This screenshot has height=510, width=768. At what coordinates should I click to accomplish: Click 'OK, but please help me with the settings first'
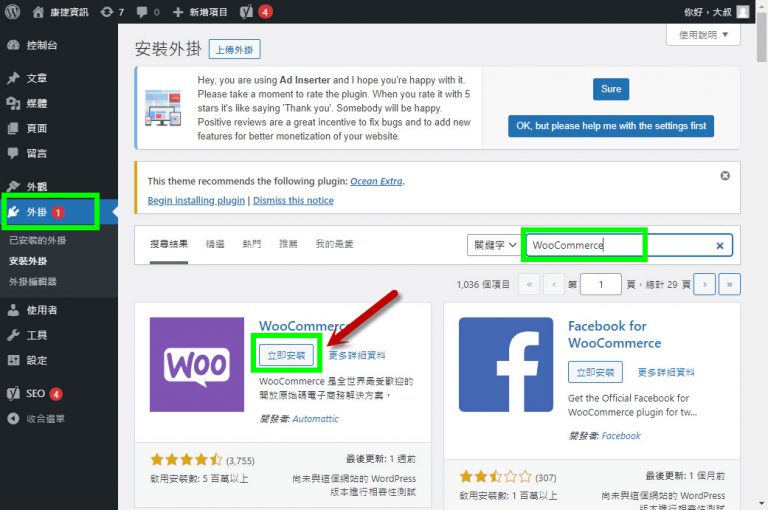pos(611,126)
